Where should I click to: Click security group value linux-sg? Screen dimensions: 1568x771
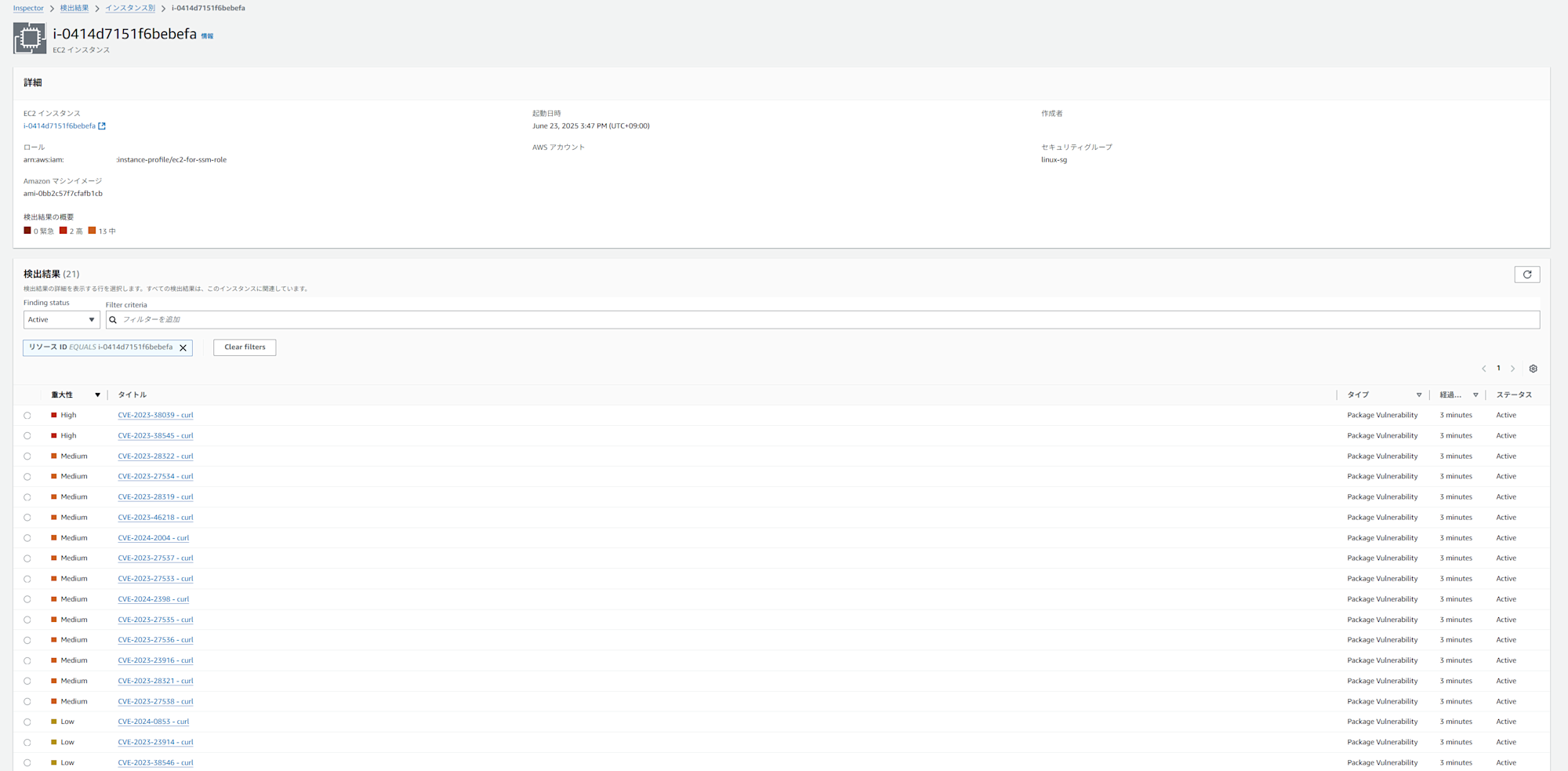click(1054, 160)
